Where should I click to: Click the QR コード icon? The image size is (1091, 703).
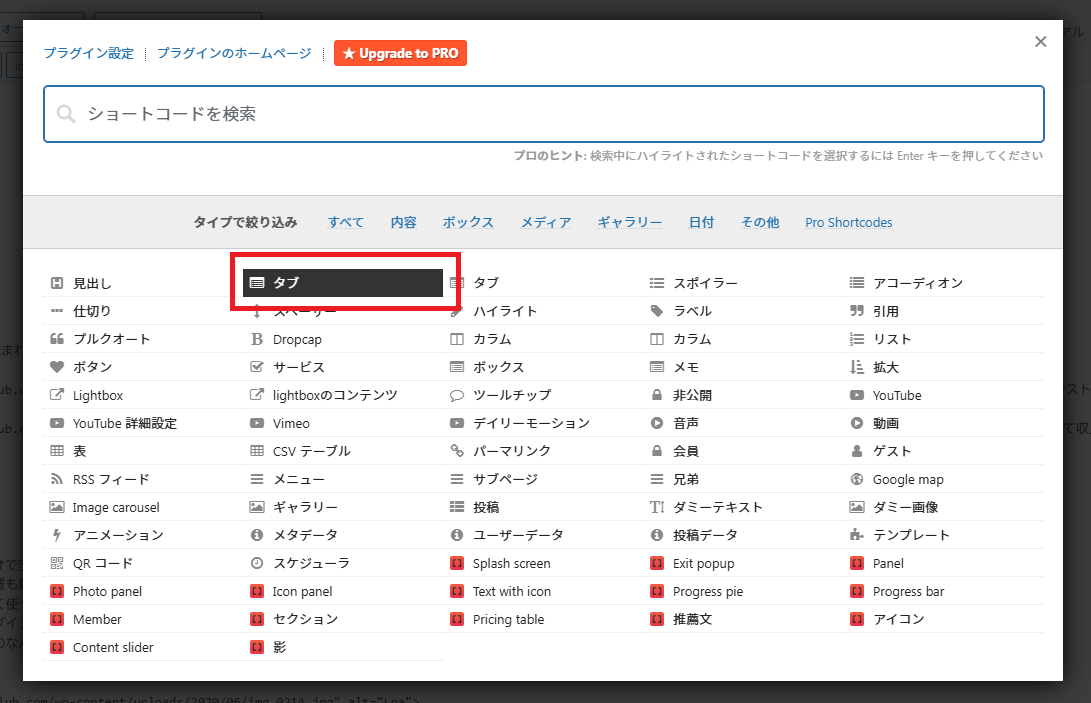57,563
